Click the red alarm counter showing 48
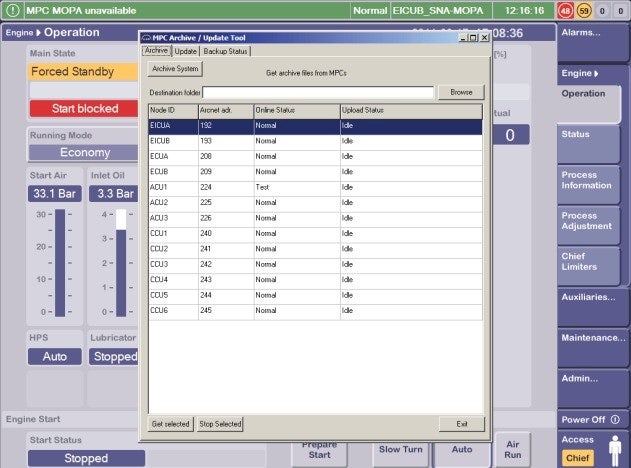The width and height of the screenshot is (631, 468). point(565,11)
